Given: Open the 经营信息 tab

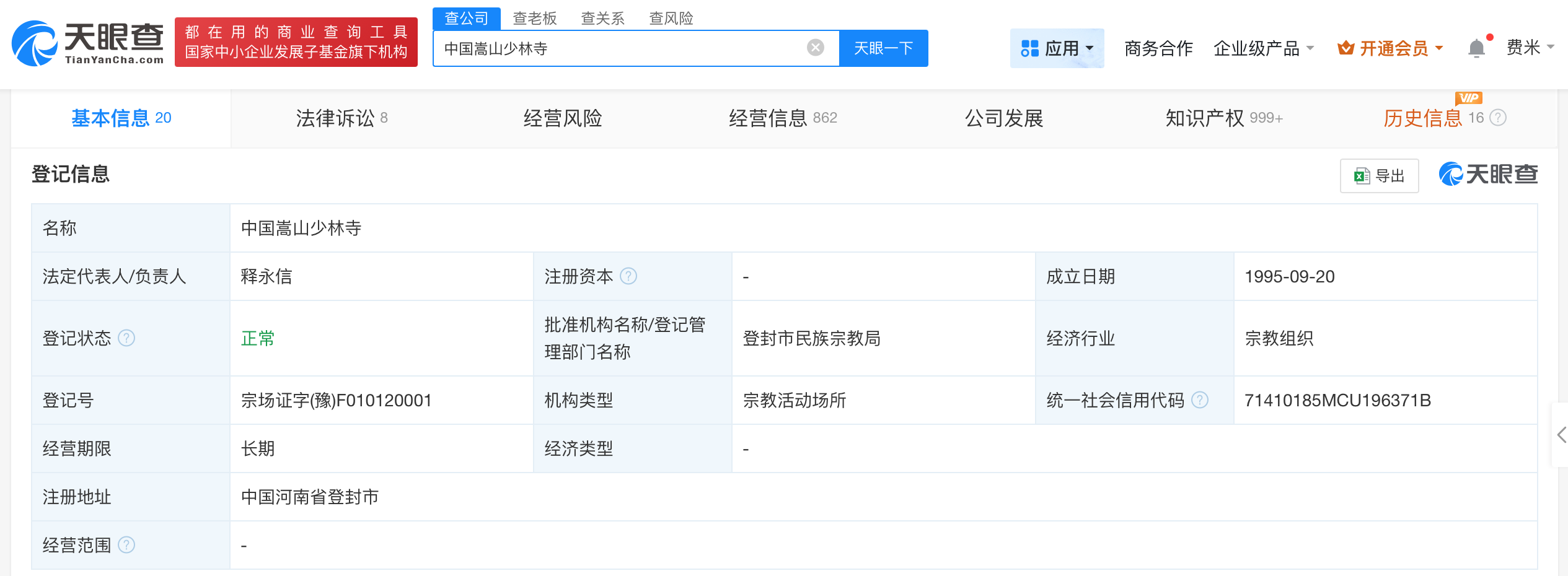Looking at the screenshot, I should coord(783,118).
